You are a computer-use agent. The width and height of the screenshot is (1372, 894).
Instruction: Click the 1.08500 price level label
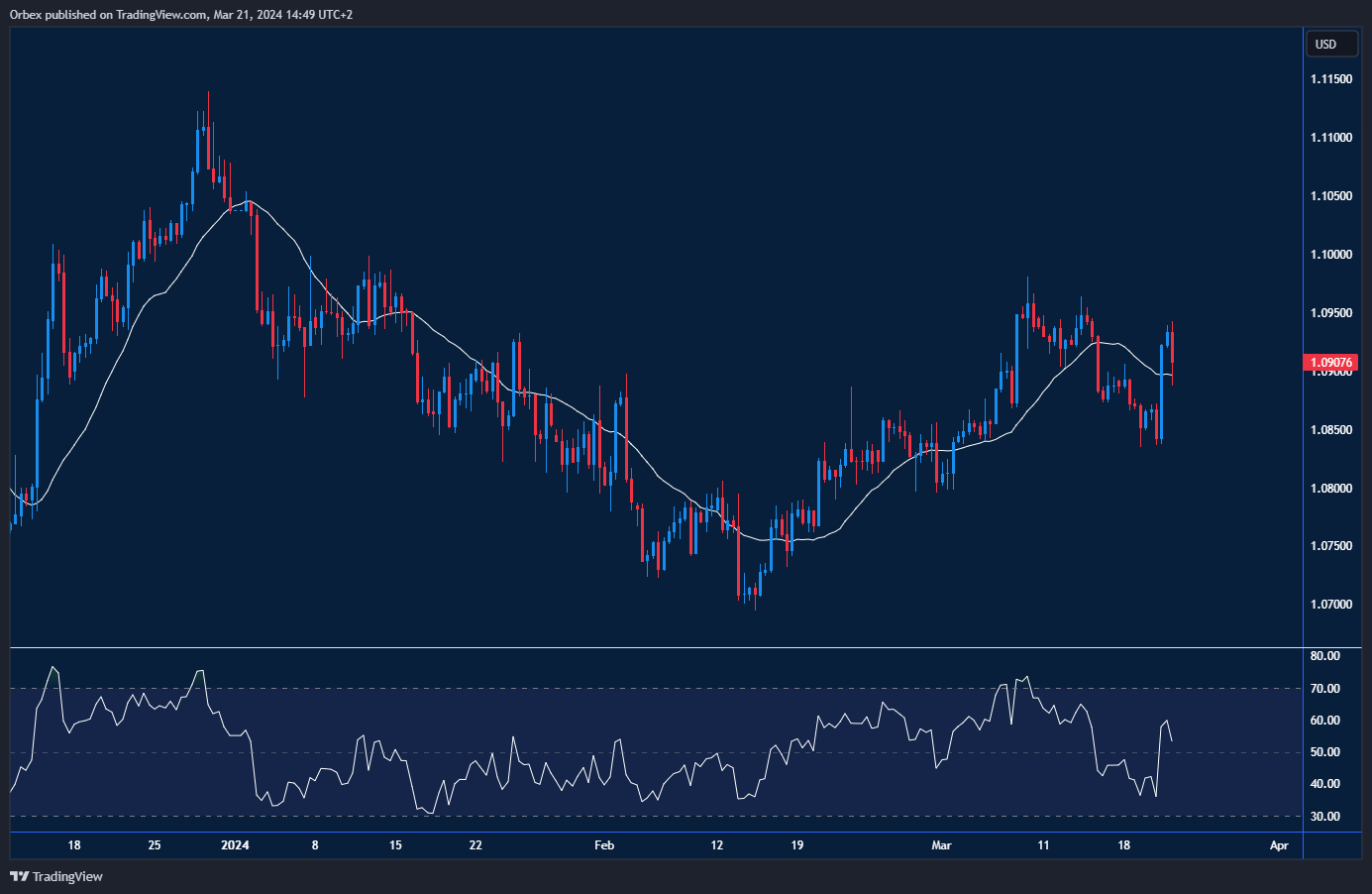click(1330, 430)
